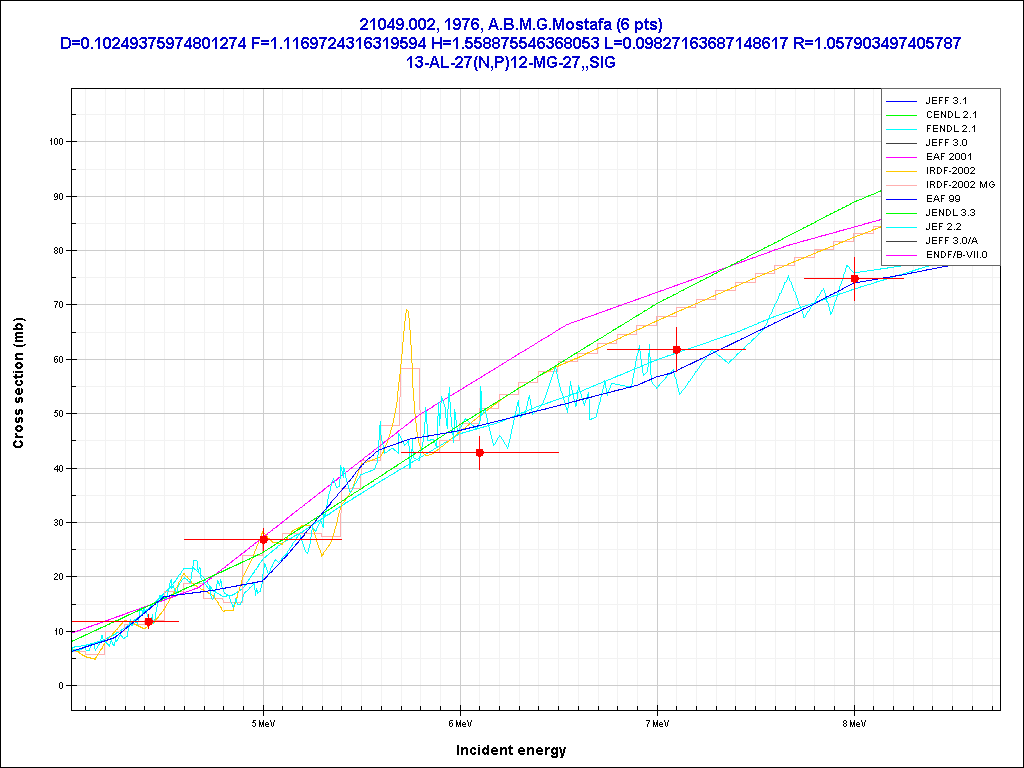Image resolution: width=1024 pixels, height=768 pixels.
Task: Click the lowest red data point near 4.4 MeV
Action: (x=149, y=621)
